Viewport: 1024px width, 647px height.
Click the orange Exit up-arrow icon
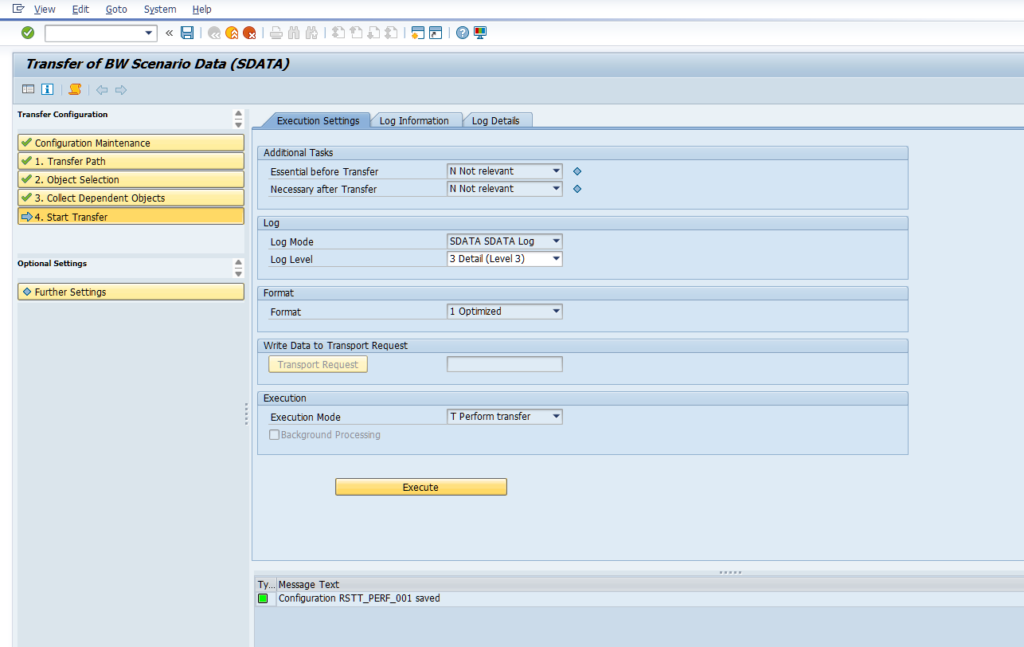coord(231,33)
